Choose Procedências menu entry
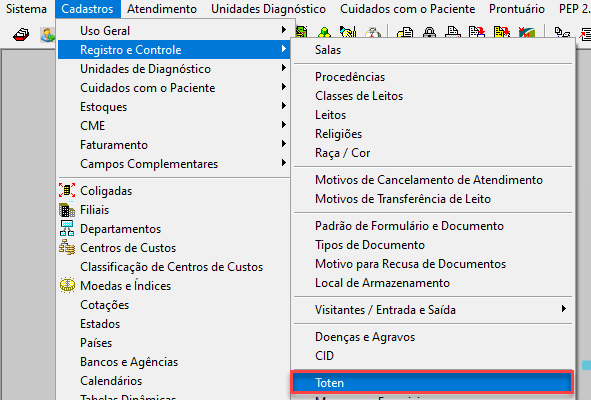 click(433, 77)
